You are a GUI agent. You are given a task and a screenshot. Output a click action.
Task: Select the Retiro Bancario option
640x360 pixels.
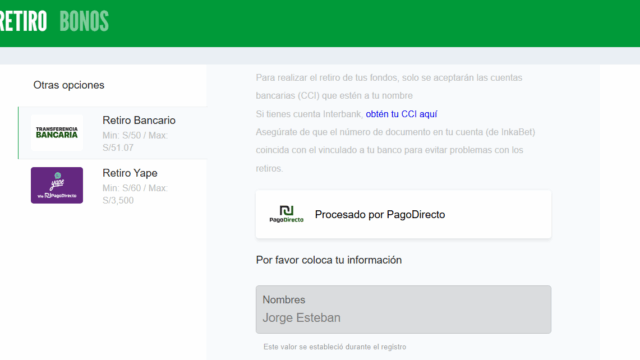pos(113,133)
